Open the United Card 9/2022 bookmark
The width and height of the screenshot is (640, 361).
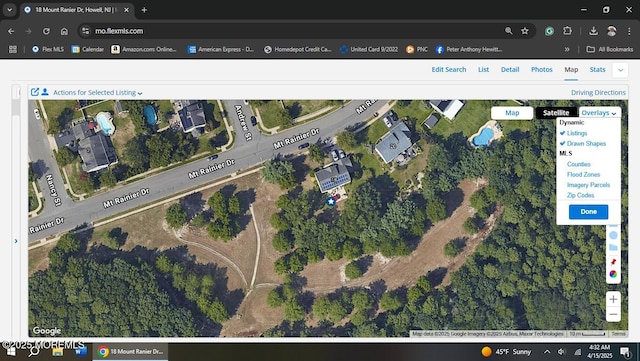369,49
